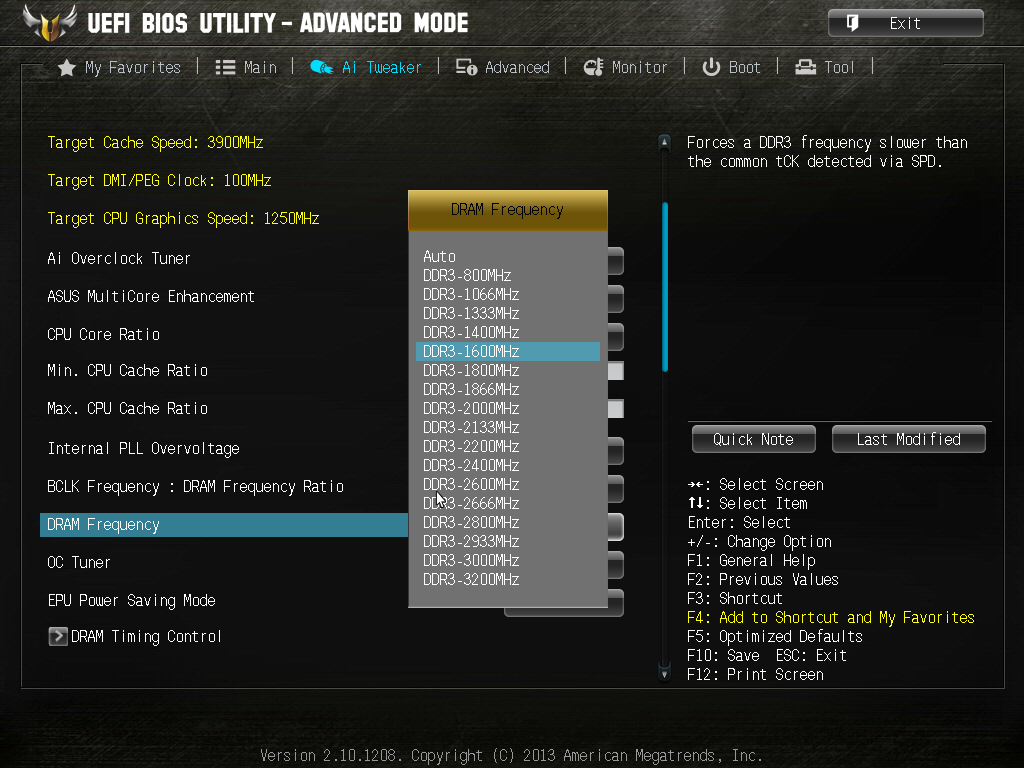Choose DDR3-1800MHz frequency

pyautogui.click(x=508, y=370)
